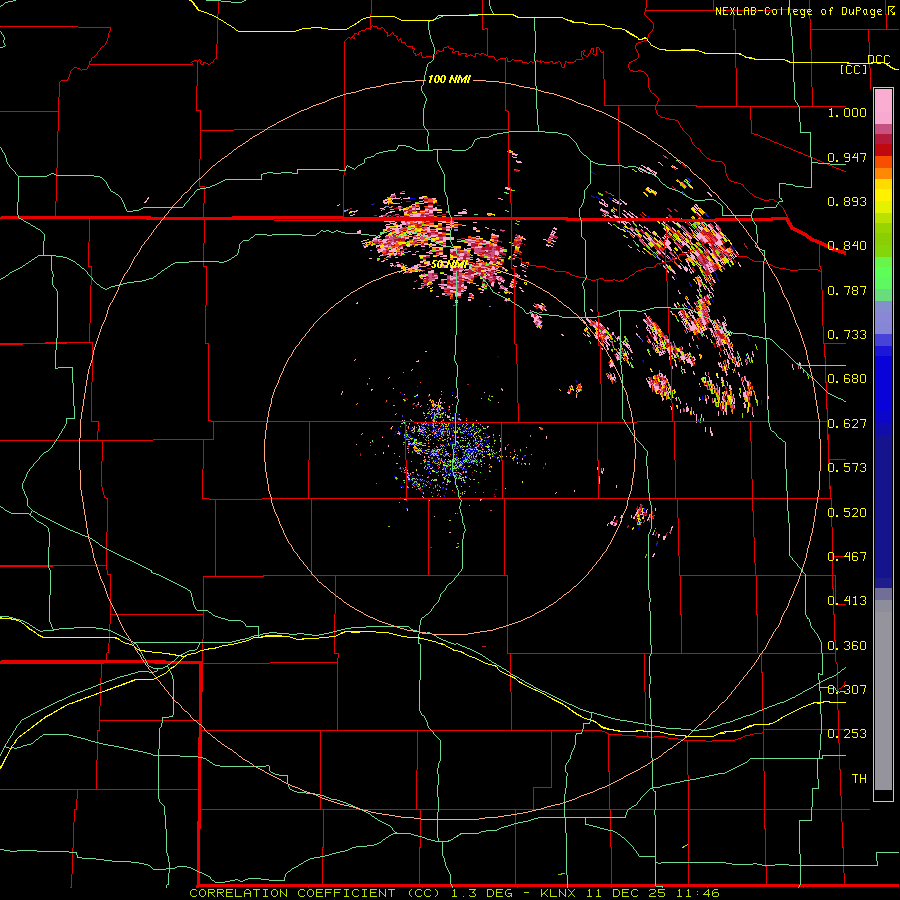Viewport: 900px width, 900px height.
Task: Click the 100 NMI range ring label
Action: point(449,79)
